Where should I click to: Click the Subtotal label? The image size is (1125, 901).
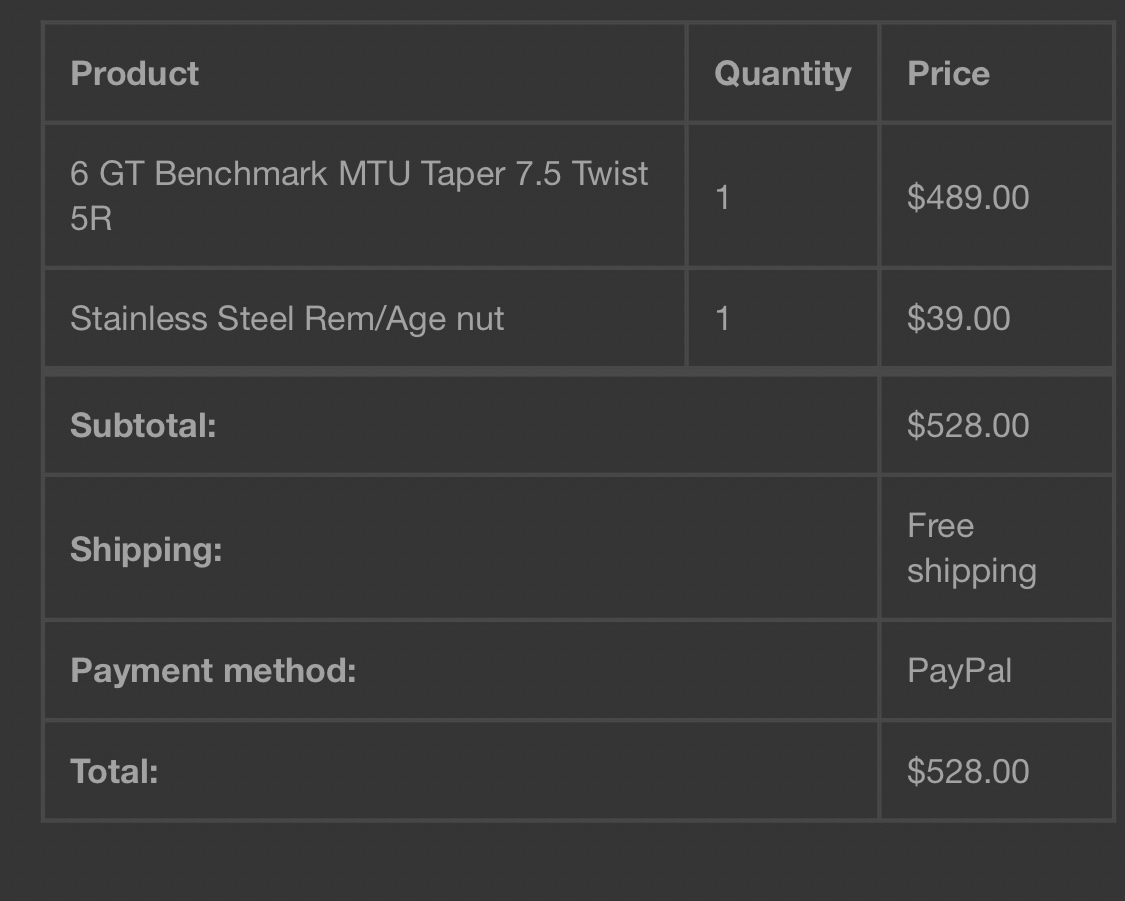click(x=143, y=425)
